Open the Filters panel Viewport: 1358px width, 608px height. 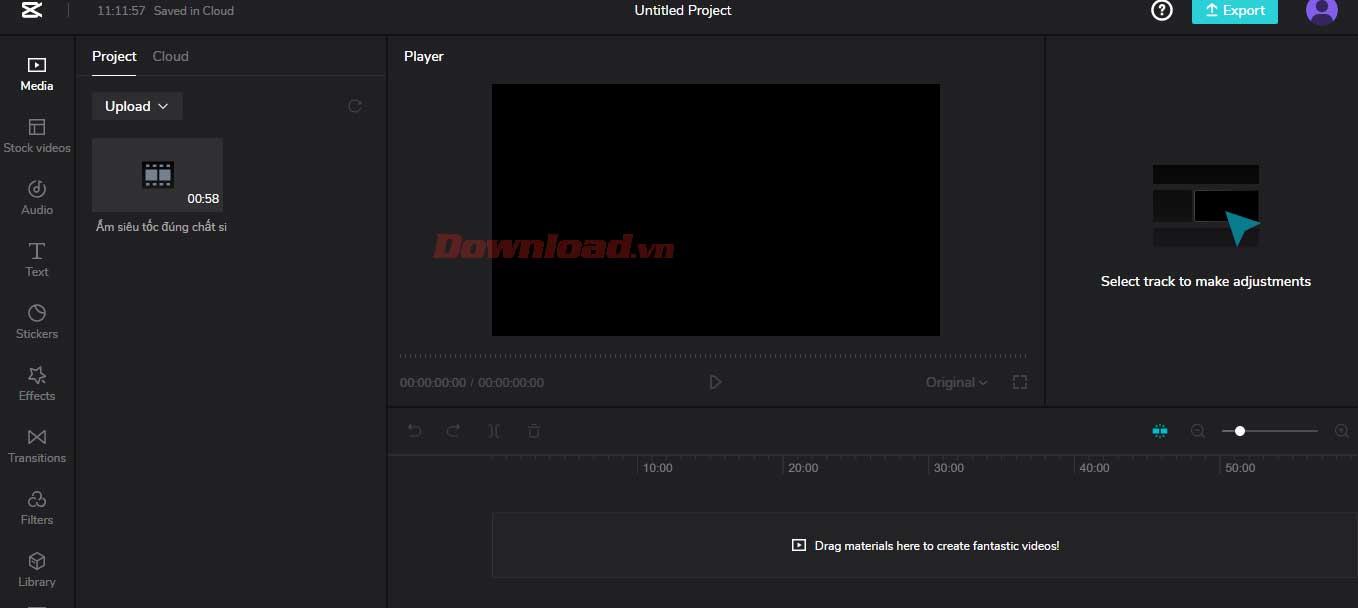(x=37, y=508)
